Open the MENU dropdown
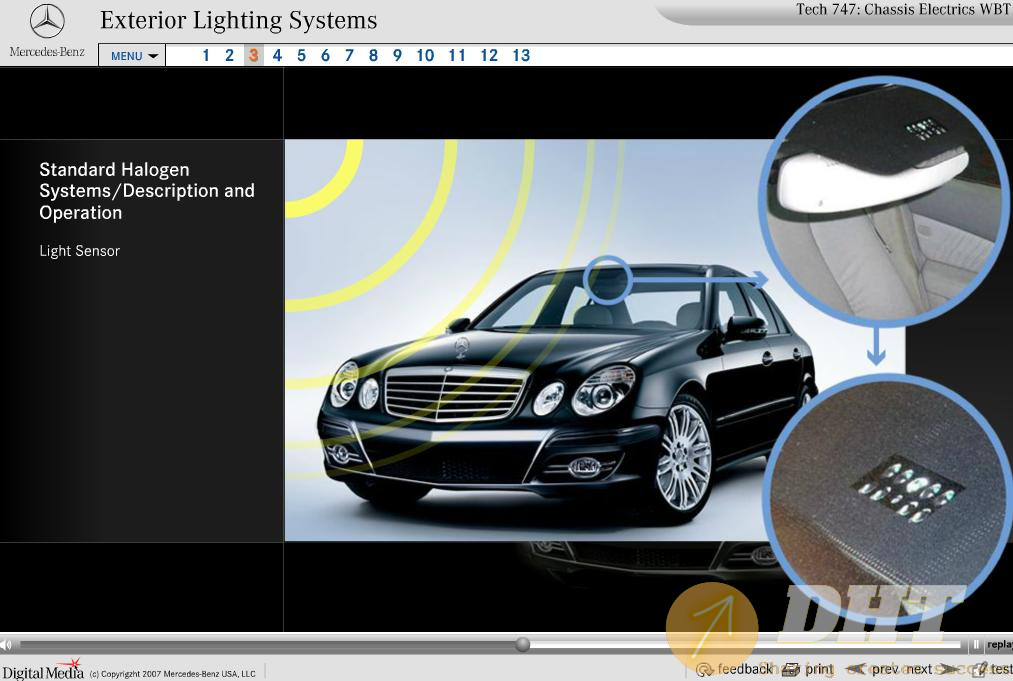This screenshot has width=1013, height=681. coord(132,56)
